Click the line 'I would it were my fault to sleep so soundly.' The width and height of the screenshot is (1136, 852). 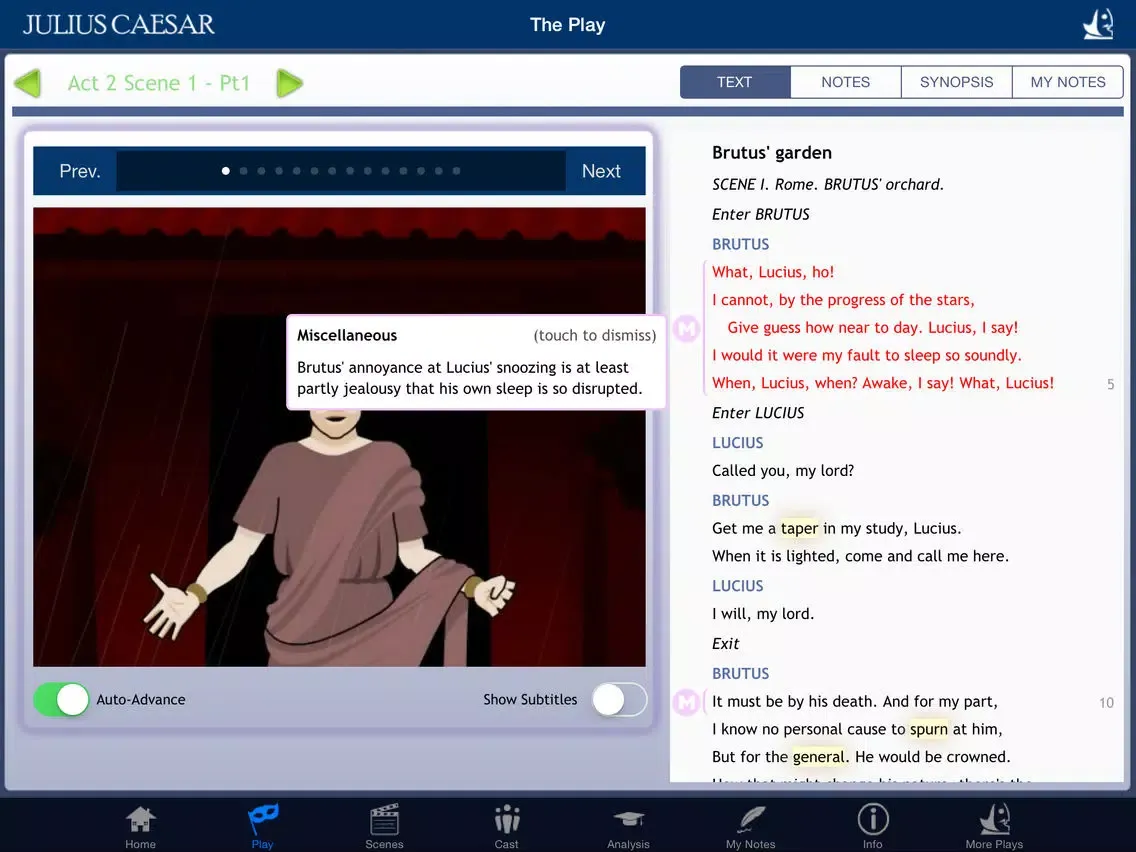[x=866, y=356]
